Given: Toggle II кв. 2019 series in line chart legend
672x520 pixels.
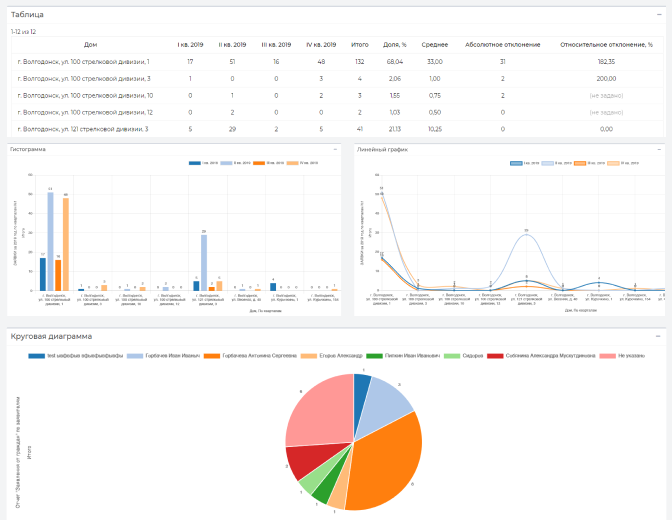Looking at the screenshot, I should click(x=557, y=163).
